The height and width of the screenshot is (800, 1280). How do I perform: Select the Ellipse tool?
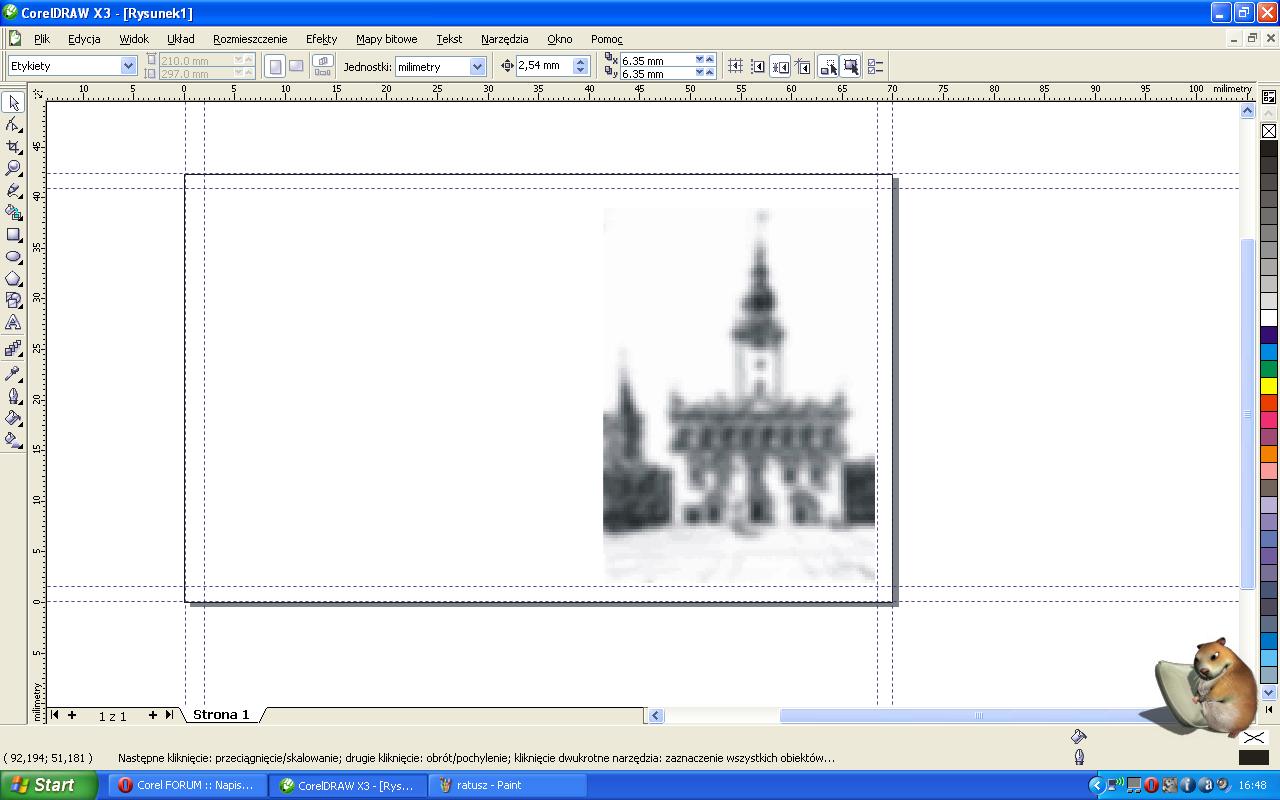click(x=13, y=257)
